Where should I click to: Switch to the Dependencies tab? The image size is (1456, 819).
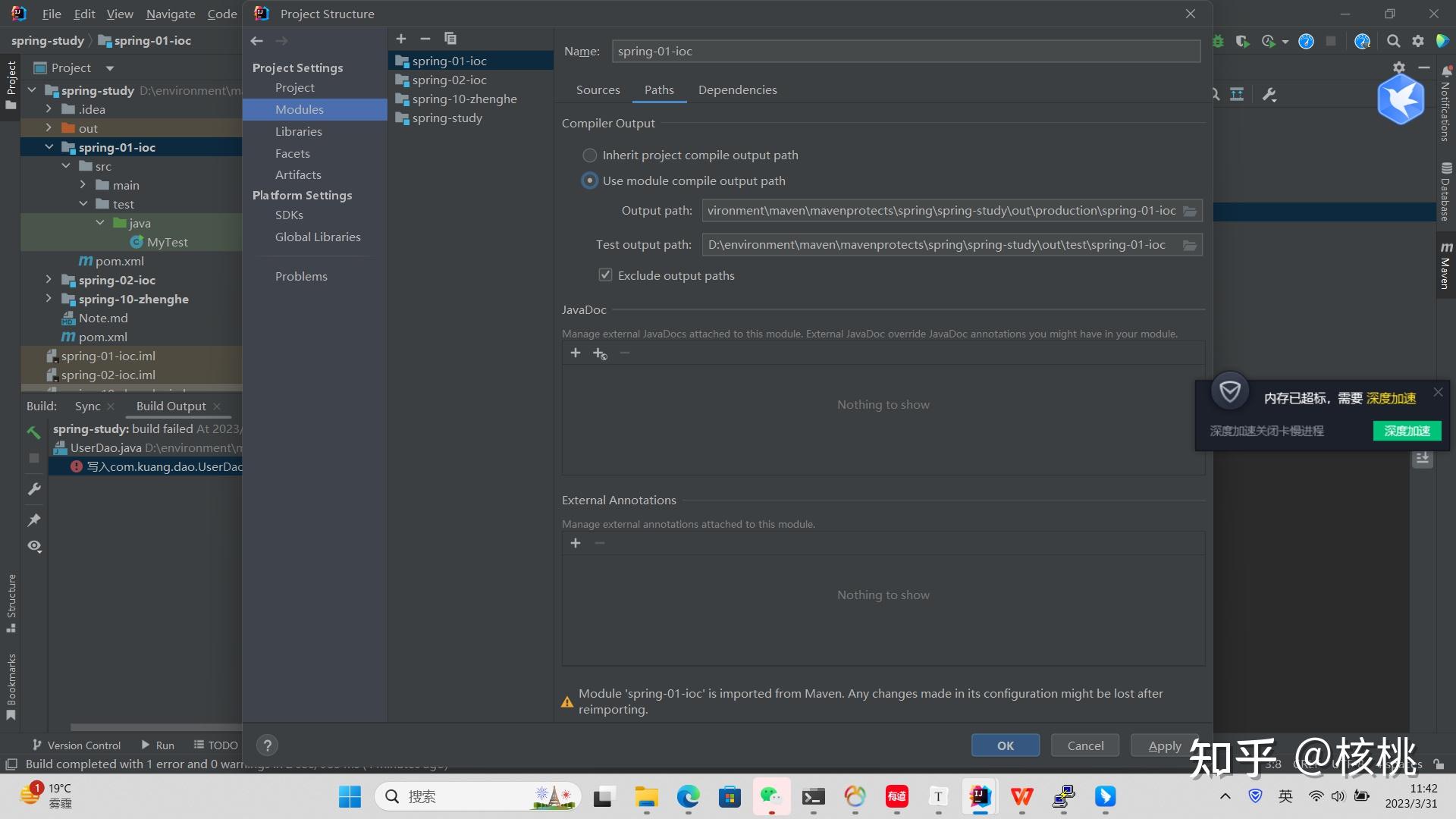(737, 89)
